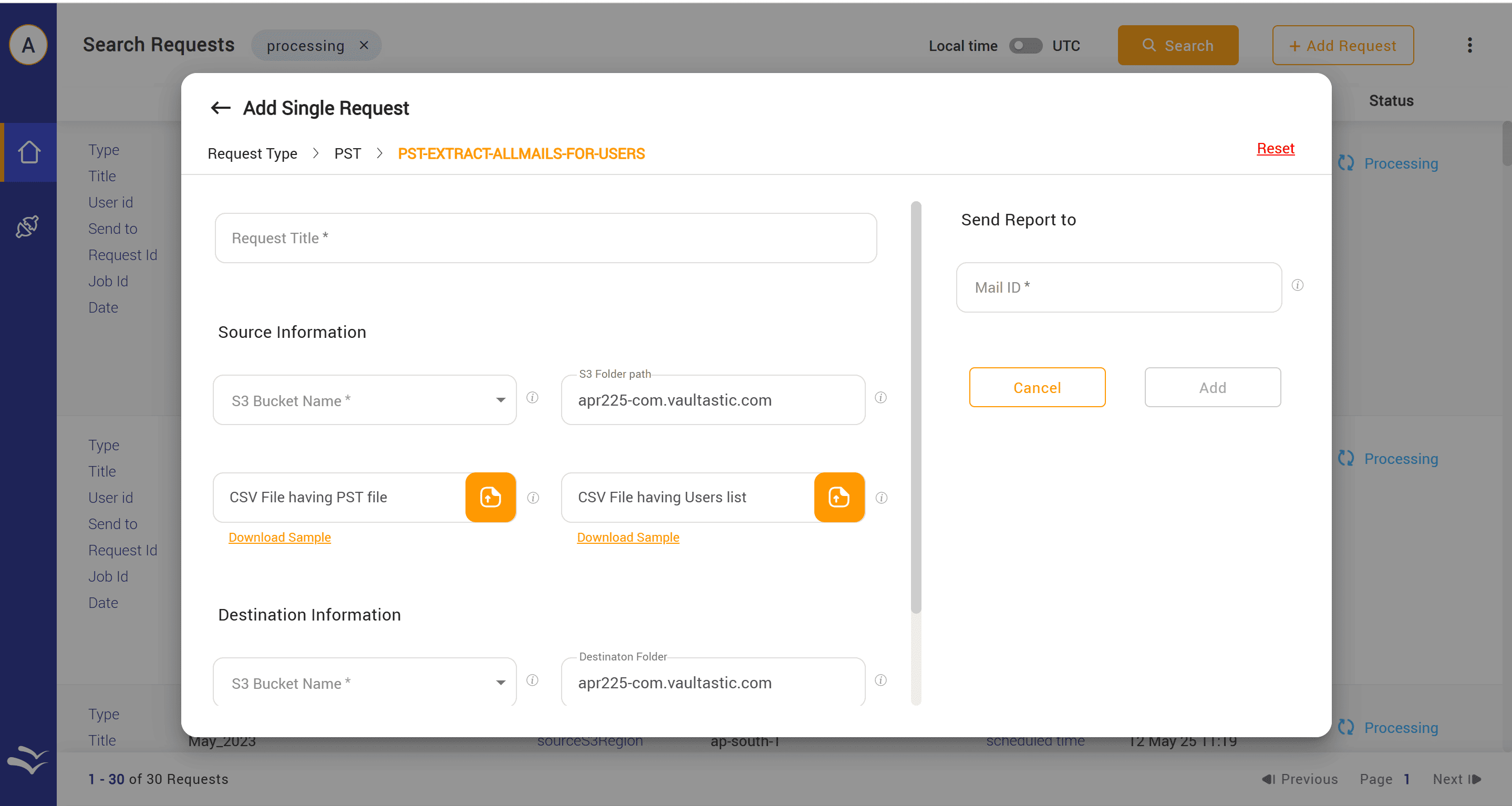
Task: Open the Home icon in sidebar
Action: tap(29, 152)
